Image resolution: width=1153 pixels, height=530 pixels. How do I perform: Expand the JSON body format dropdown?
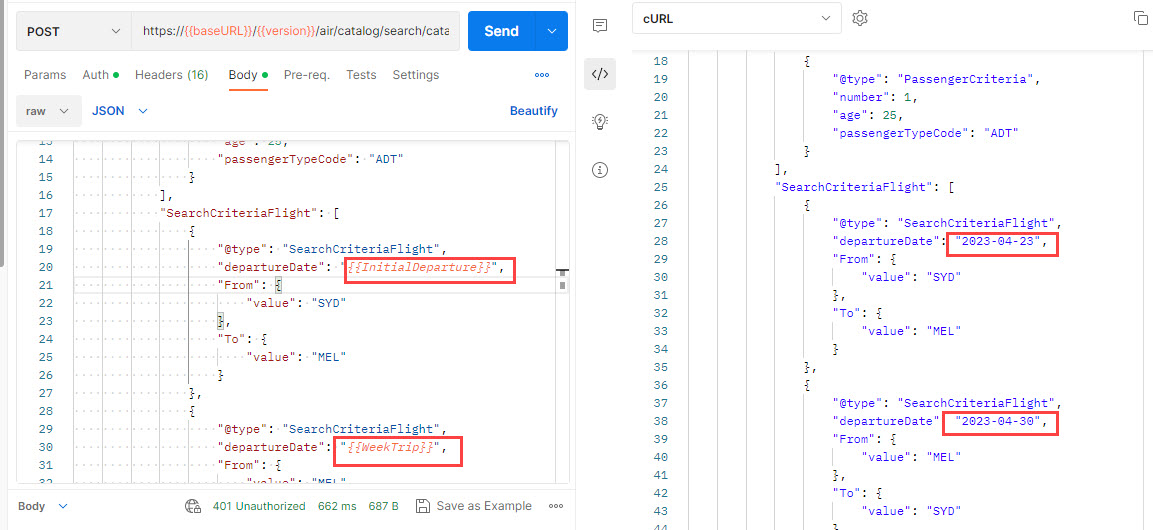(x=120, y=111)
